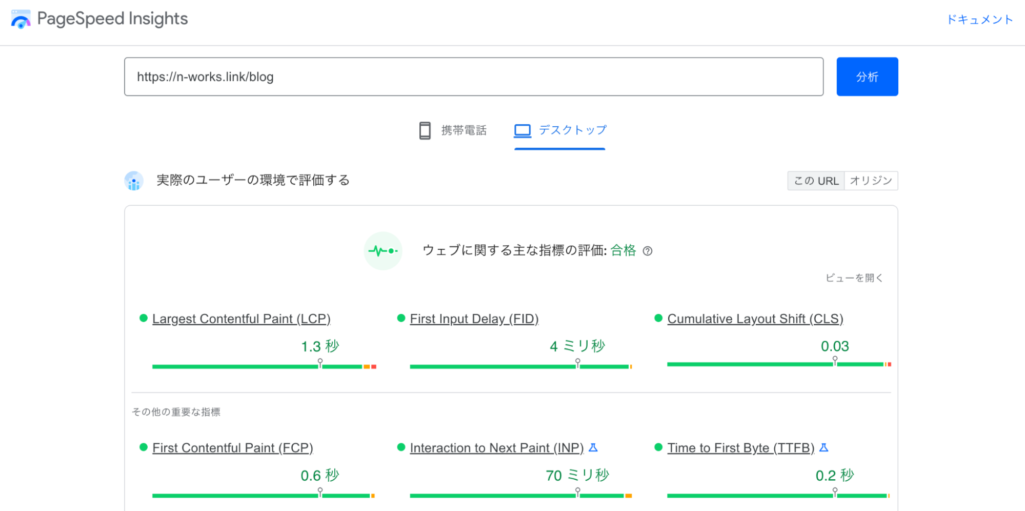The height and width of the screenshot is (511, 1025).
Task: Click the 1.3 秒 LCP value
Action: point(320,346)
